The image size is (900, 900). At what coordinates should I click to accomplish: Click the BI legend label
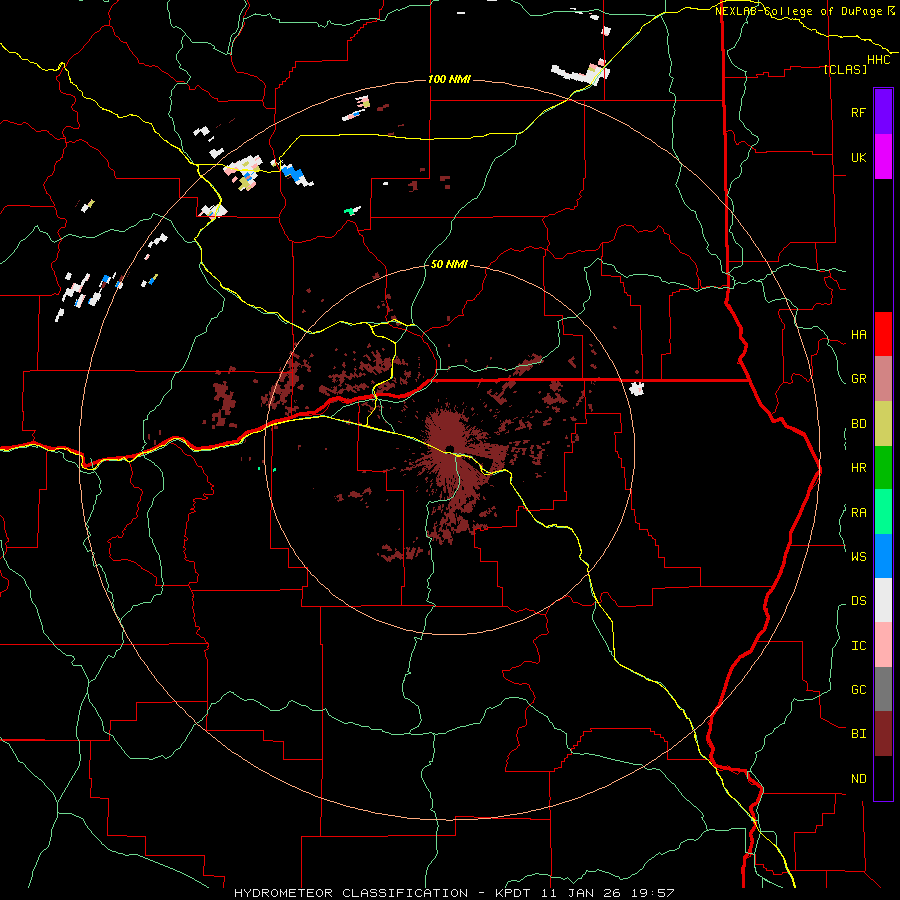pos(858,734)
